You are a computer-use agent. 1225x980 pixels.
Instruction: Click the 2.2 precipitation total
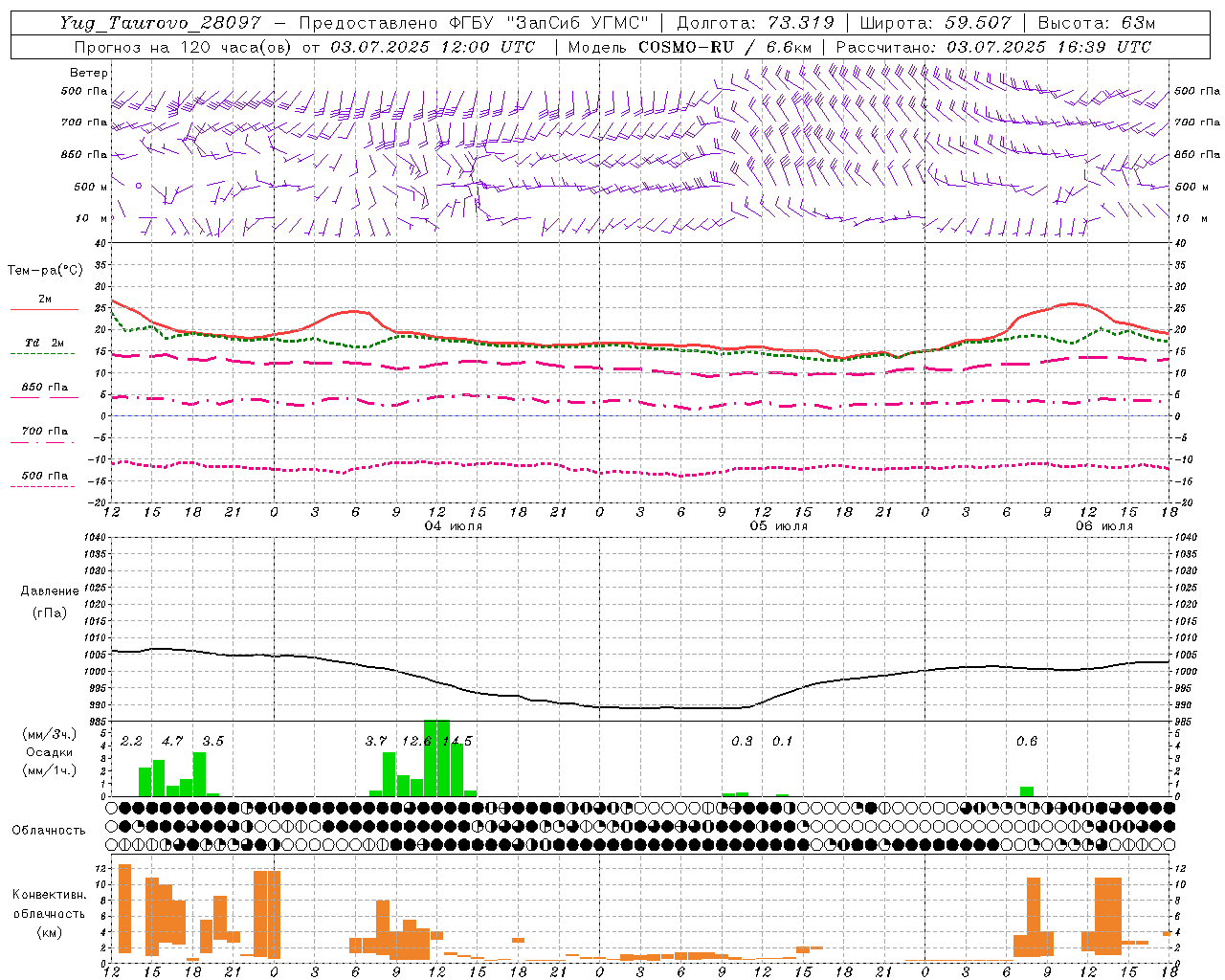pyautogui.click(x=131, y=742)
